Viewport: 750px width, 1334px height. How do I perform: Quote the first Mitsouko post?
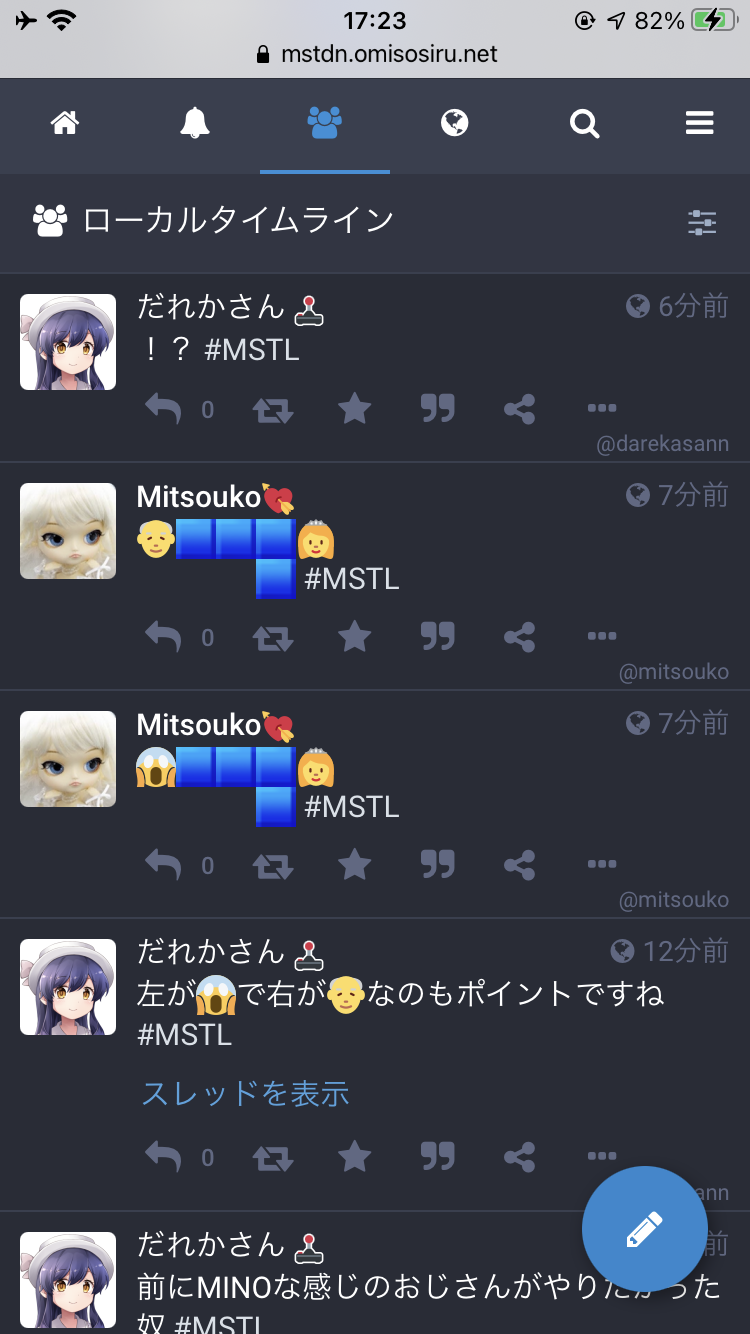click(437, 636)
